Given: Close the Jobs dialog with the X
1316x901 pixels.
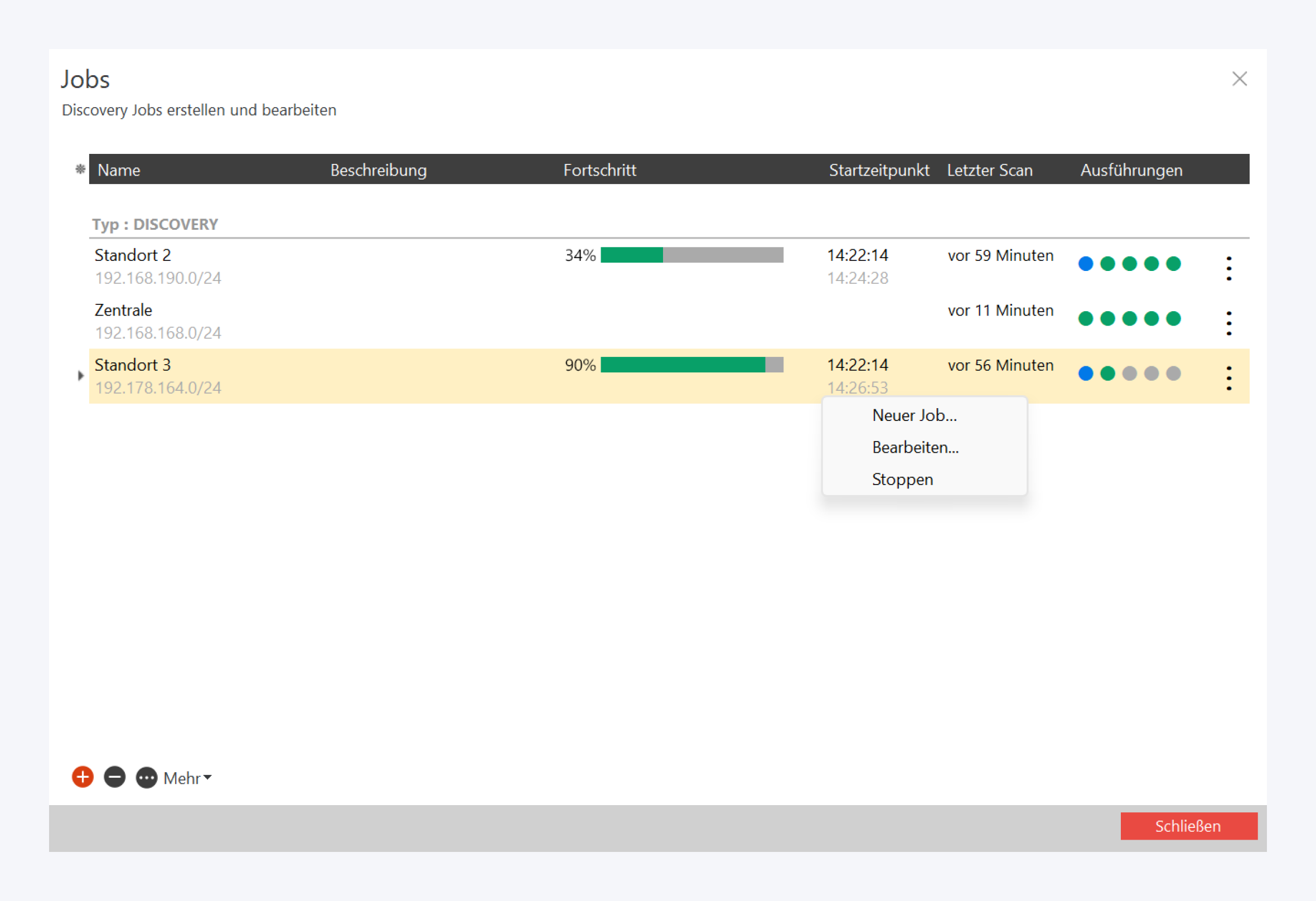Looking at the screenshot, I should pyautogui.click(x=1239, y=79).
